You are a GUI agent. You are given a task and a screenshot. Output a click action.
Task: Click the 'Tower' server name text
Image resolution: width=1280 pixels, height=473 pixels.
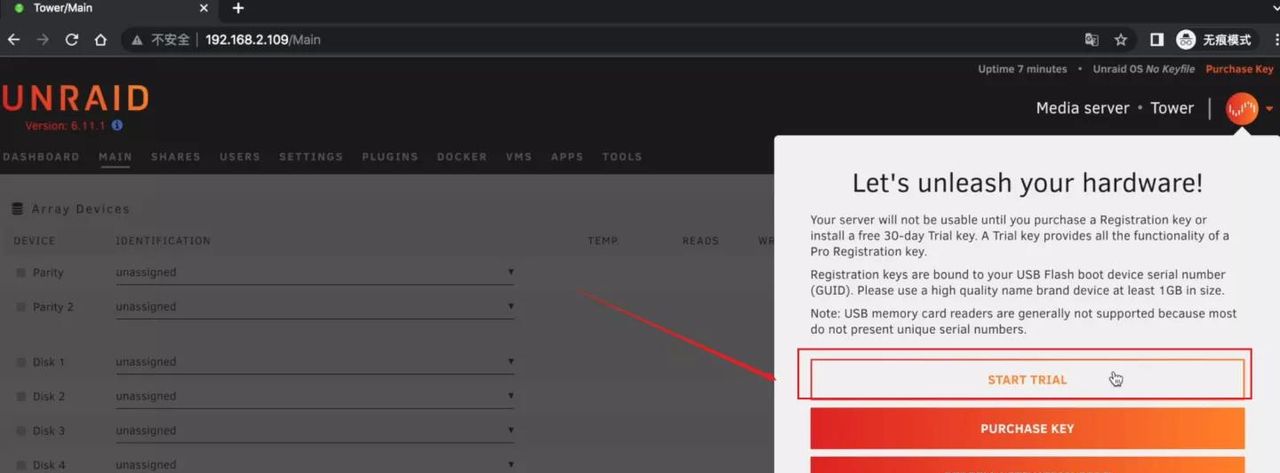pyautogui.click(x=1172, y=108)
